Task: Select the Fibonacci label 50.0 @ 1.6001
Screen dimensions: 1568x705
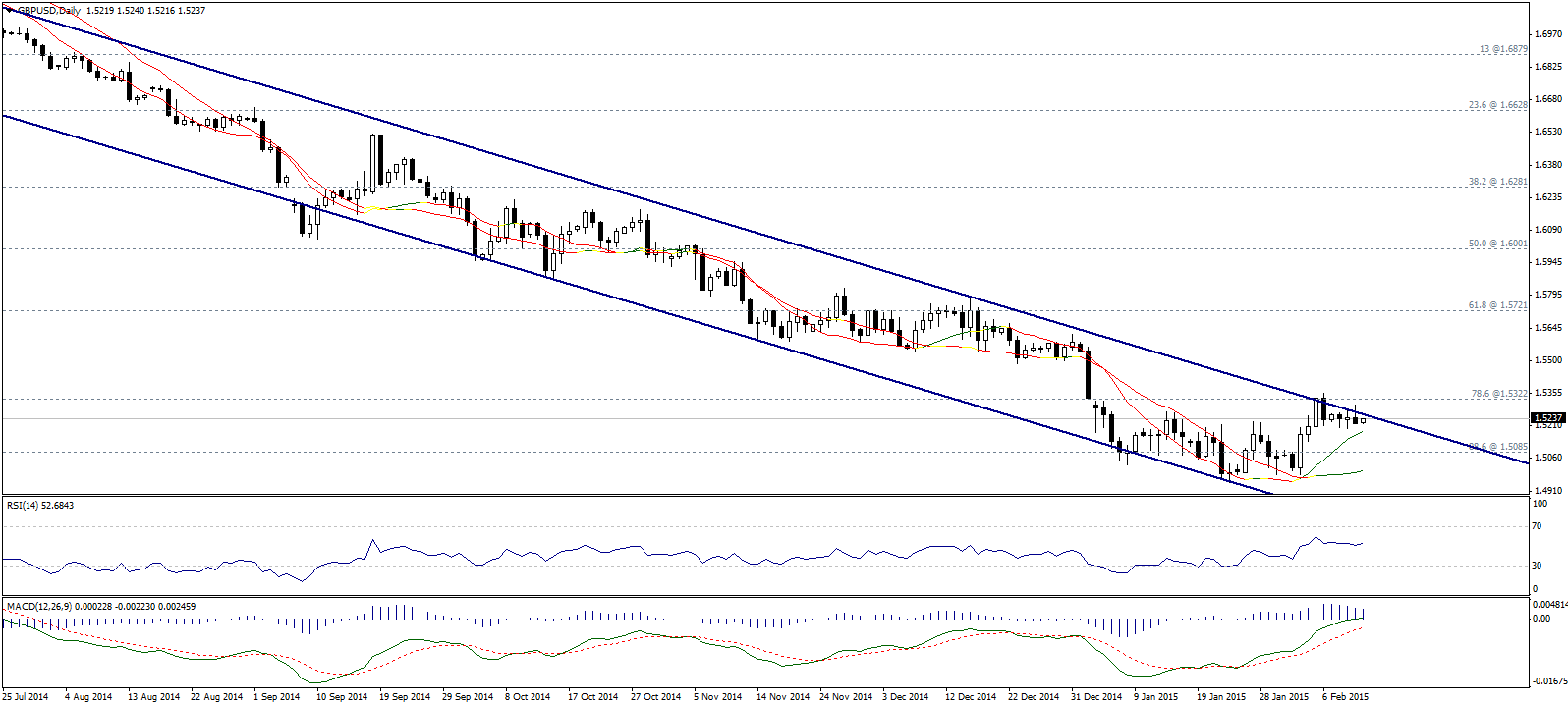Action: point(1498,244)
